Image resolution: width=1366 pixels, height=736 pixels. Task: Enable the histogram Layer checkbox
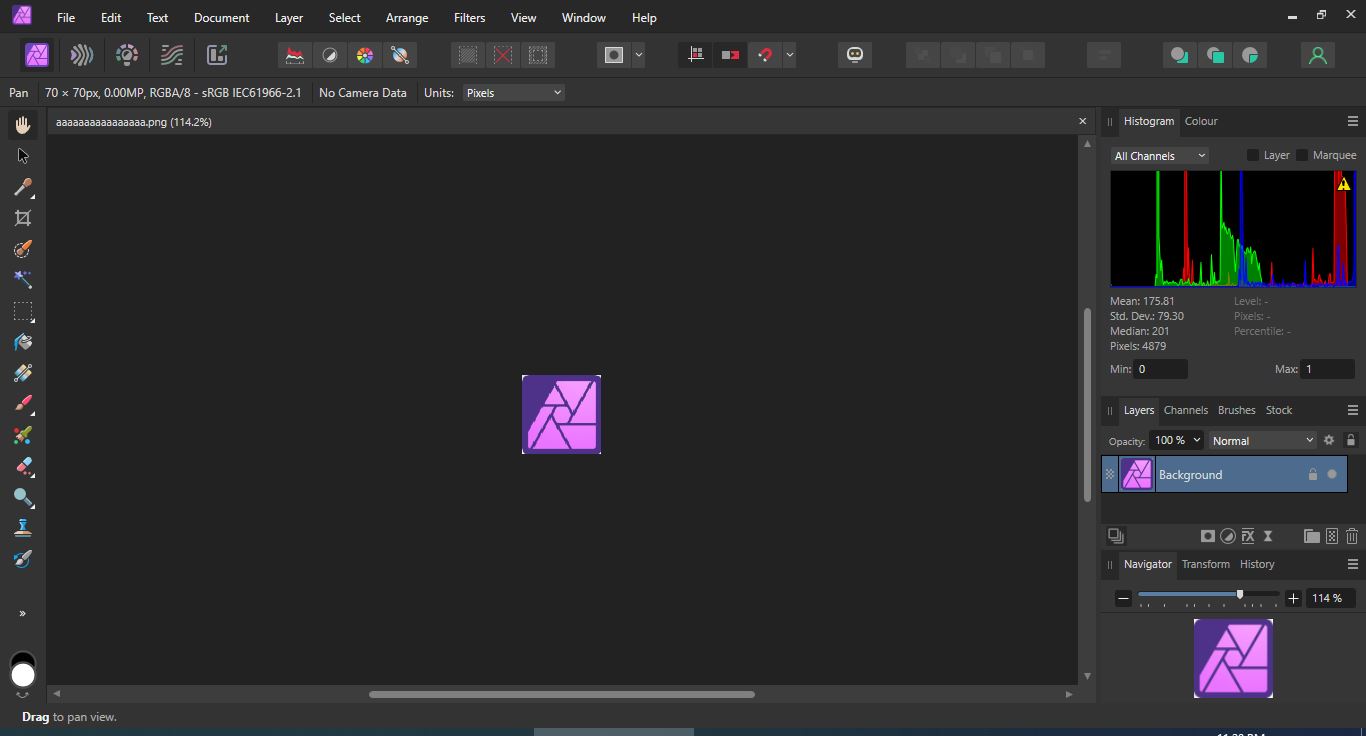(1253, 155)
